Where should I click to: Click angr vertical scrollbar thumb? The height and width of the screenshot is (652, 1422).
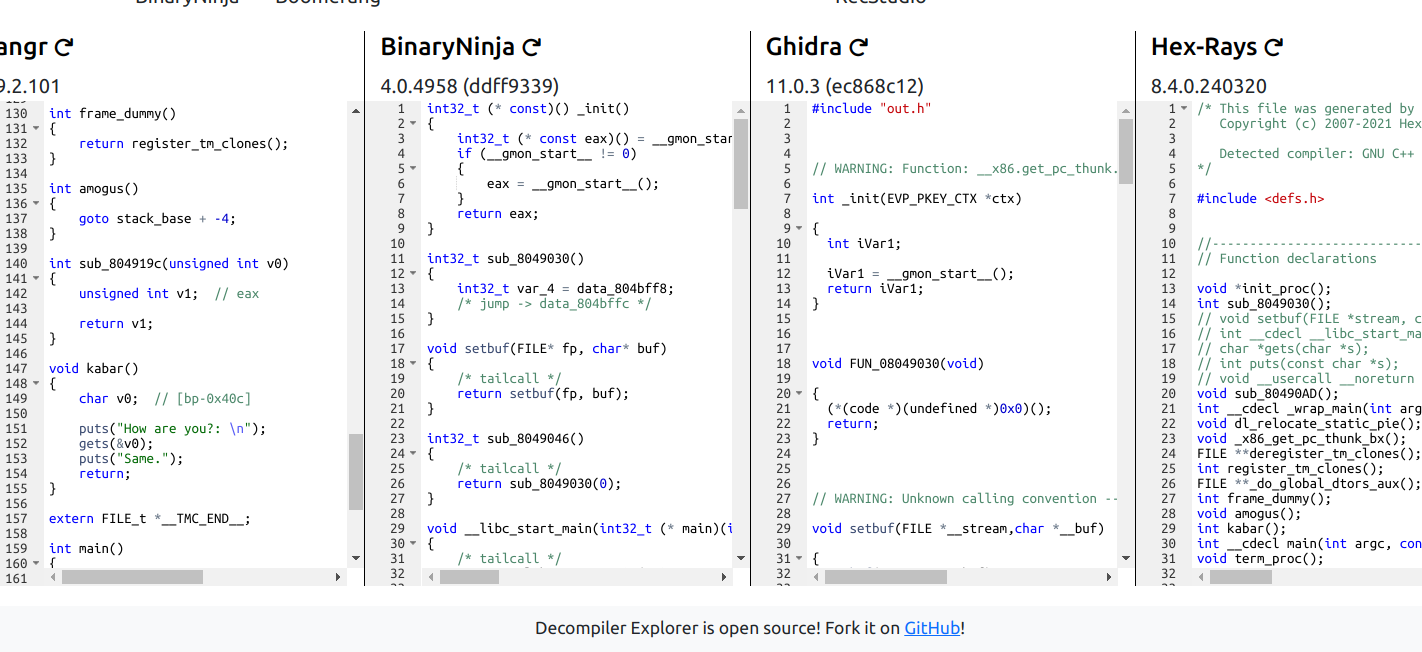point(356,472)
